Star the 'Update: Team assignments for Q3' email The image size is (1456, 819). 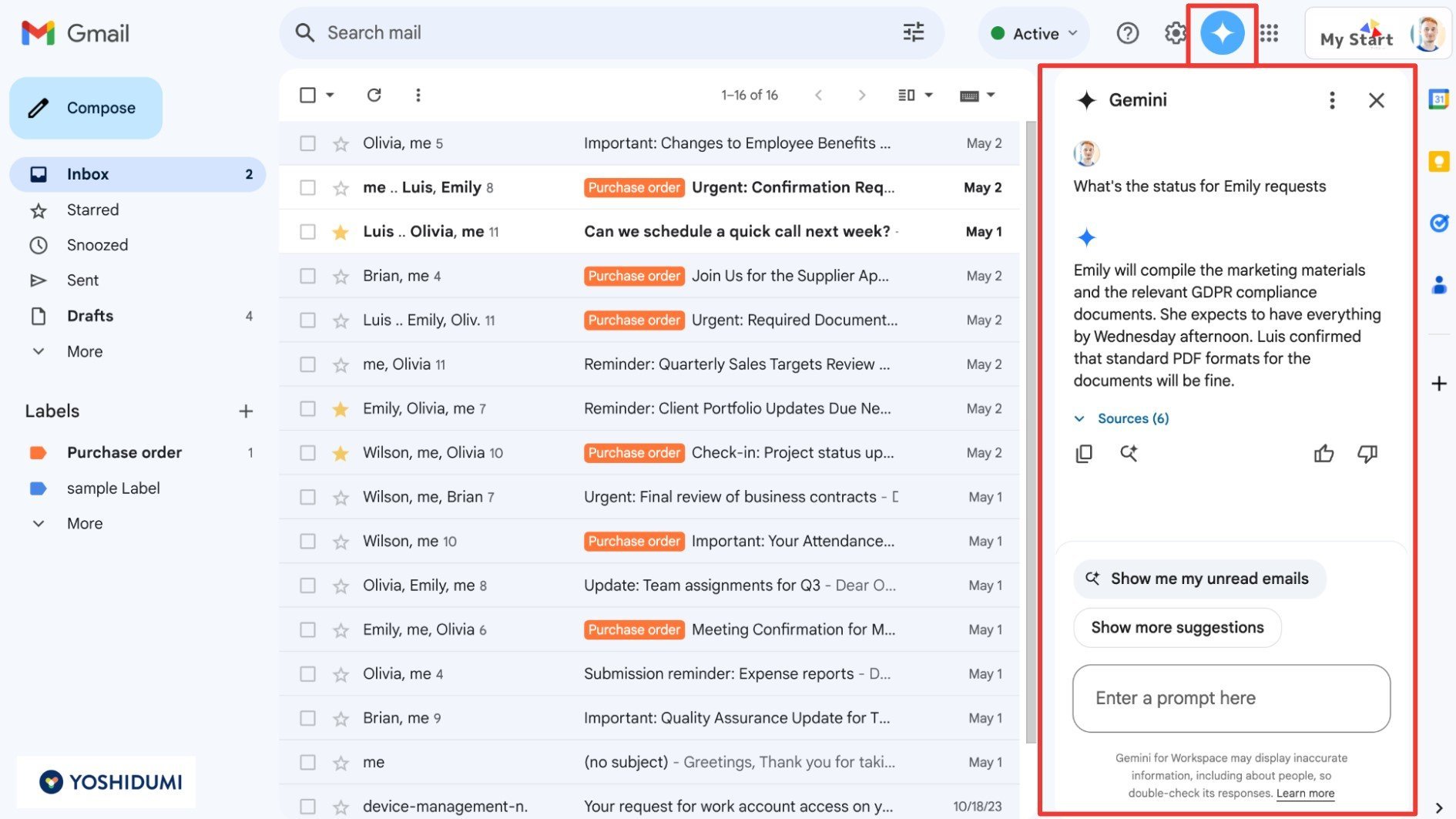point(341,586)
